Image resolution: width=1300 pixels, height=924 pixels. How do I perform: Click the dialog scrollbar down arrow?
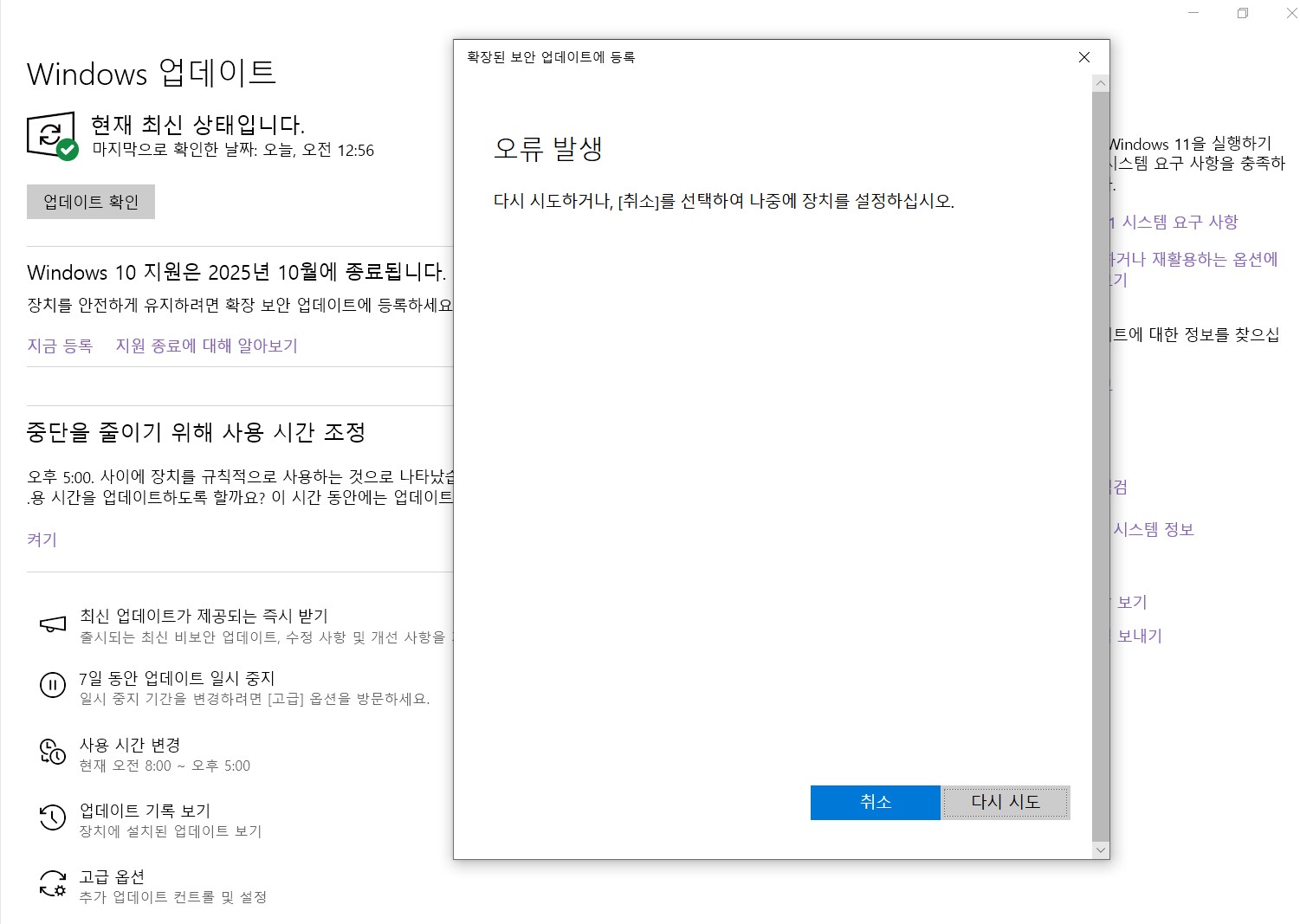[x=1101, y=850]
